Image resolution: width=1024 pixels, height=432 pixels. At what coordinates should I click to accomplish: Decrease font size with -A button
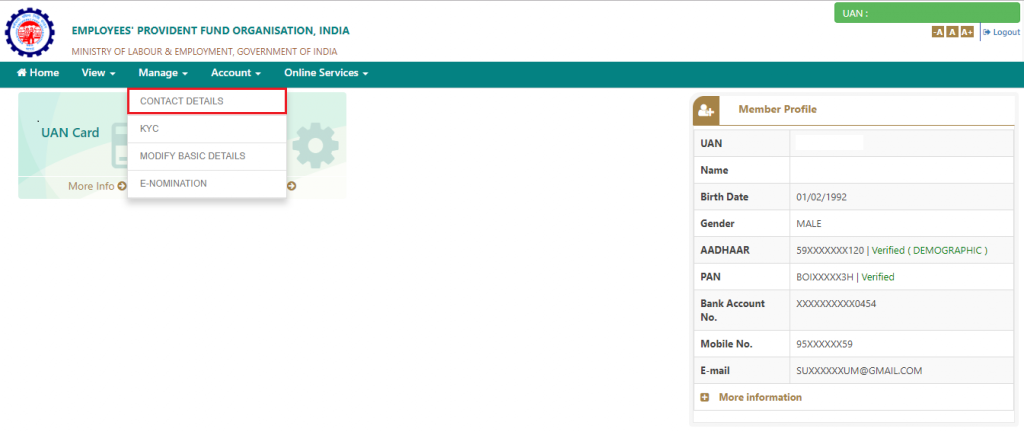938,32
